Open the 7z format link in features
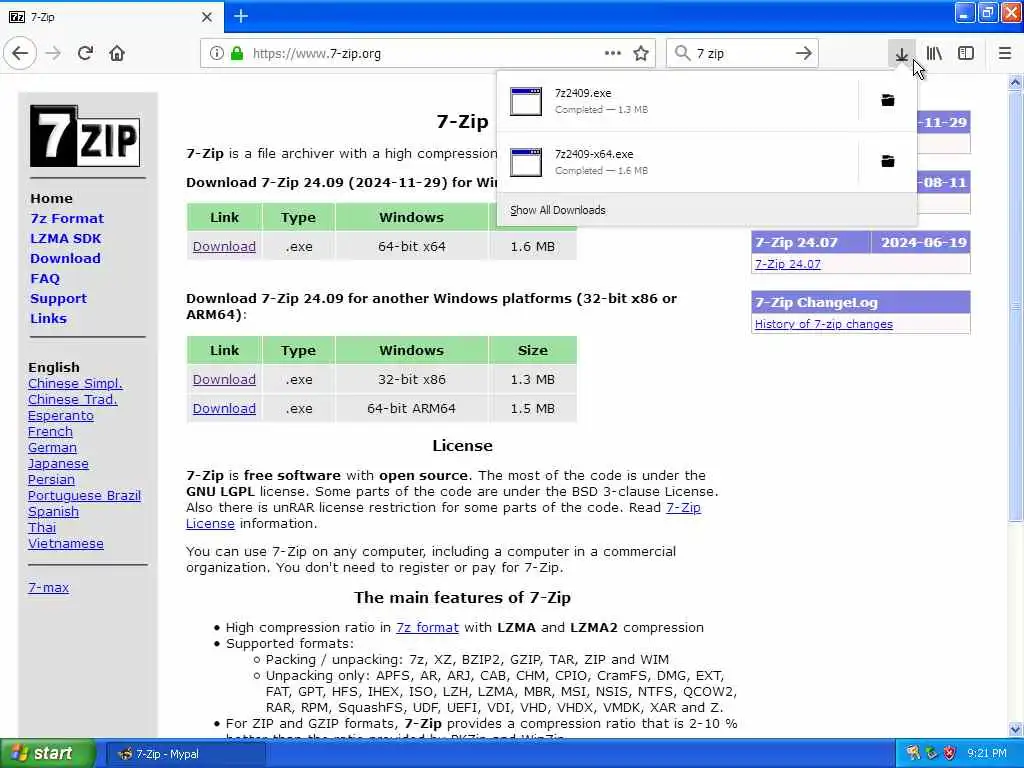This screenshot has width=1024, height=768. pyautogui.click(x=427, y=628)
